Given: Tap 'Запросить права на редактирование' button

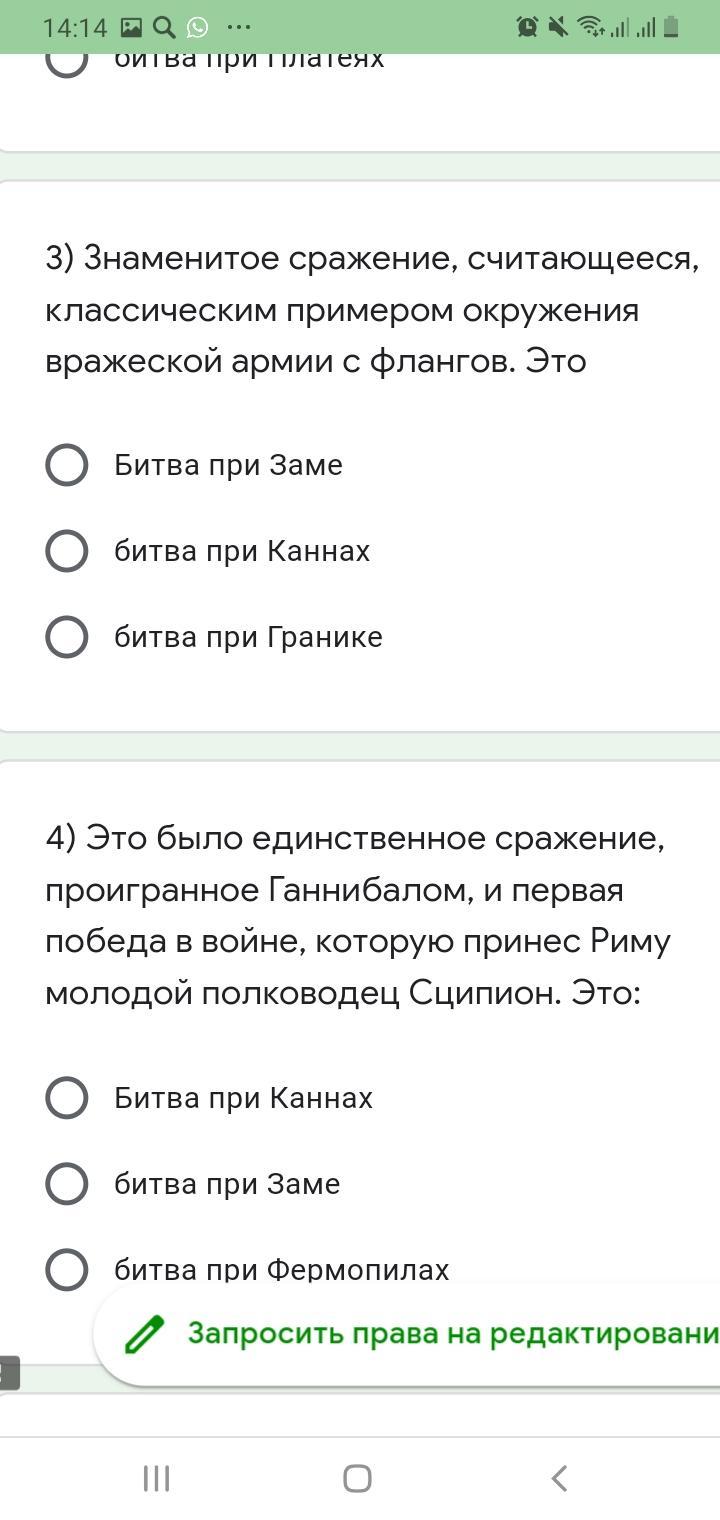Looking at the screenshot, I should (x=450, y=1334).
